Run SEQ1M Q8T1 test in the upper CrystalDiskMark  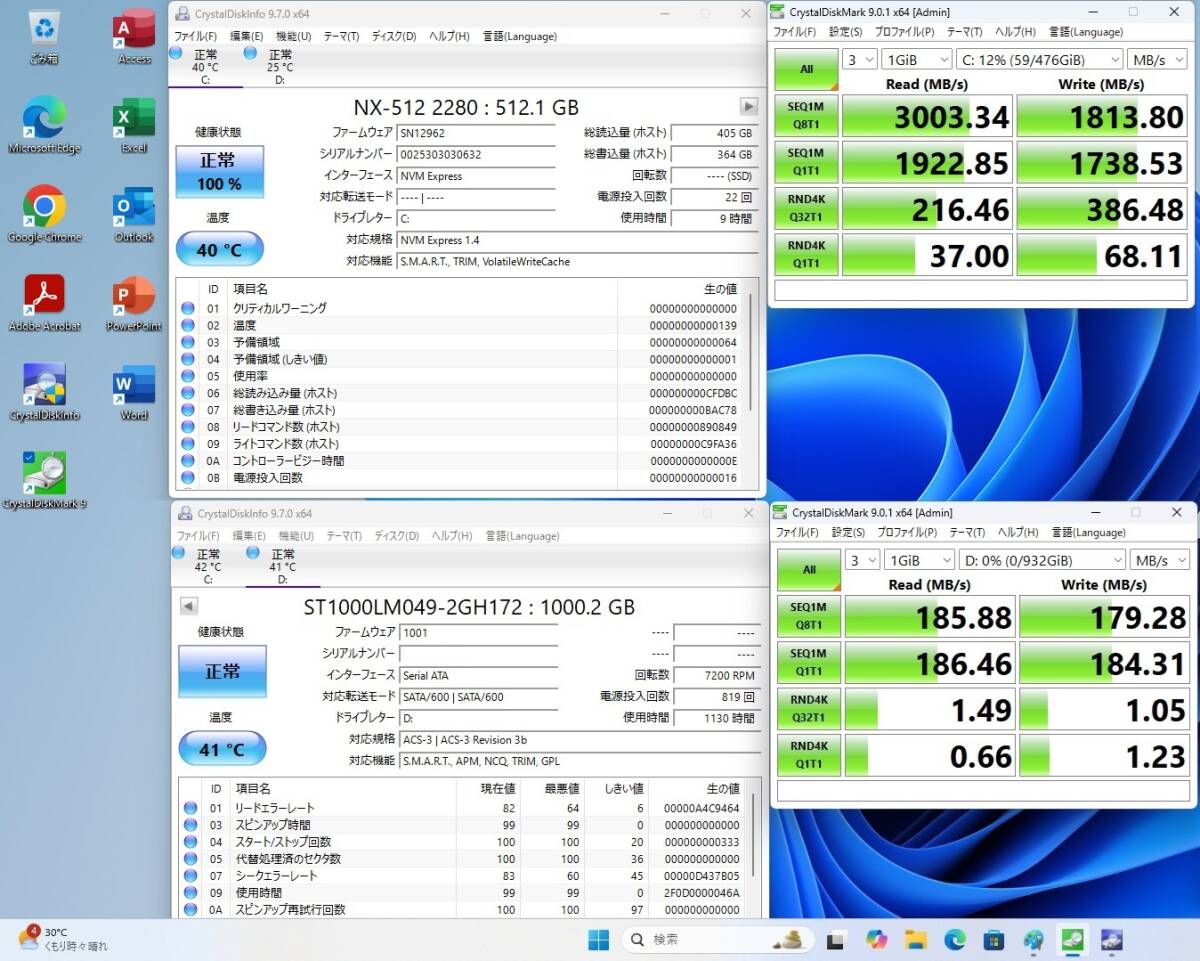(x=806, y=116)
